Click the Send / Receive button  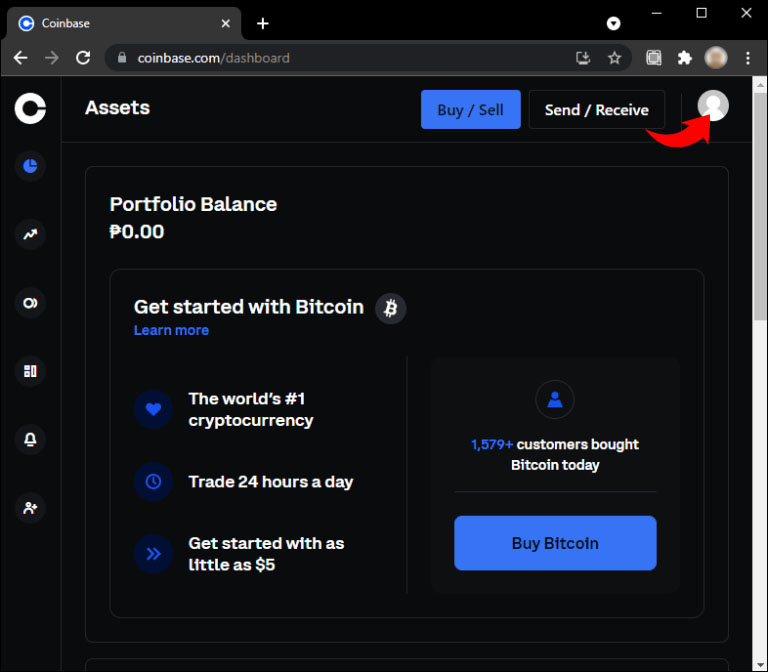coord(596,110)
